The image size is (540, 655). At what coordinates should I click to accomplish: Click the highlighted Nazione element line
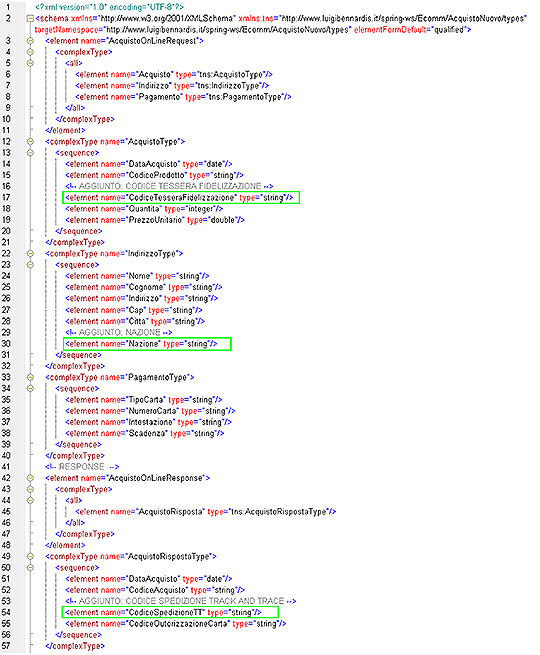pos(147,344)
